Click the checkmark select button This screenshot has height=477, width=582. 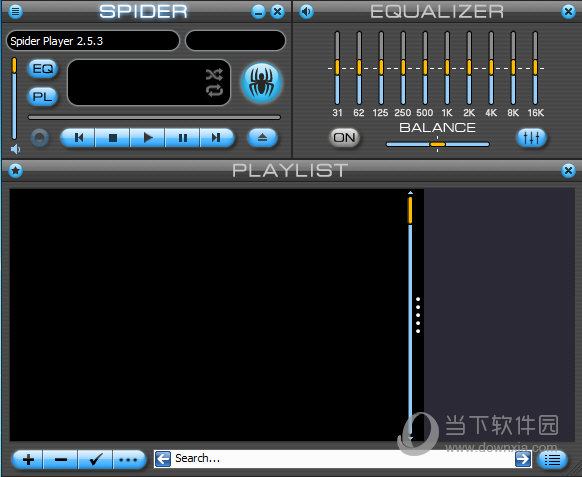pyautogui.click(x=95, y=460)
